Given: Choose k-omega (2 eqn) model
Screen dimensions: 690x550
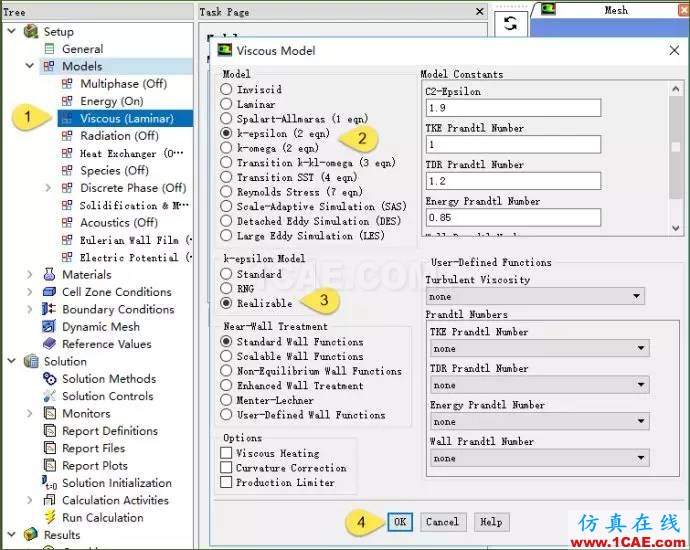Looking at the screenshot, I should click(x=226, y=148).
